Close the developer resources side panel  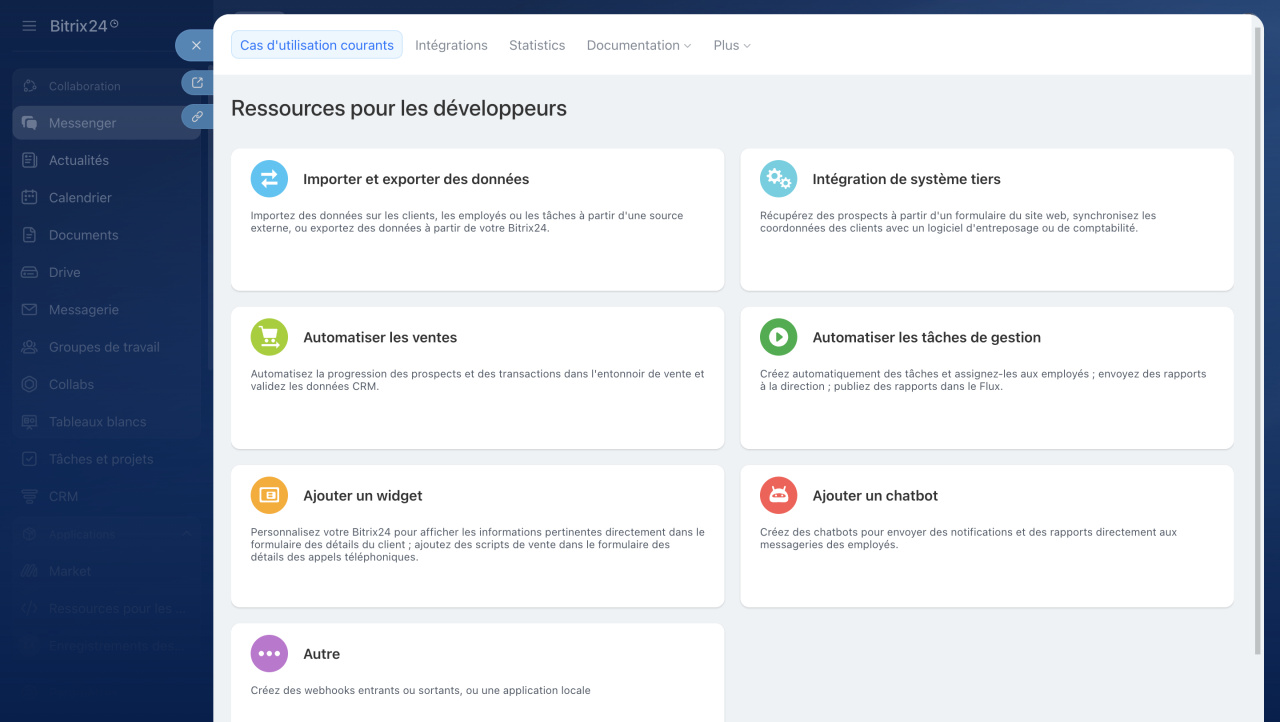[196, 45]
